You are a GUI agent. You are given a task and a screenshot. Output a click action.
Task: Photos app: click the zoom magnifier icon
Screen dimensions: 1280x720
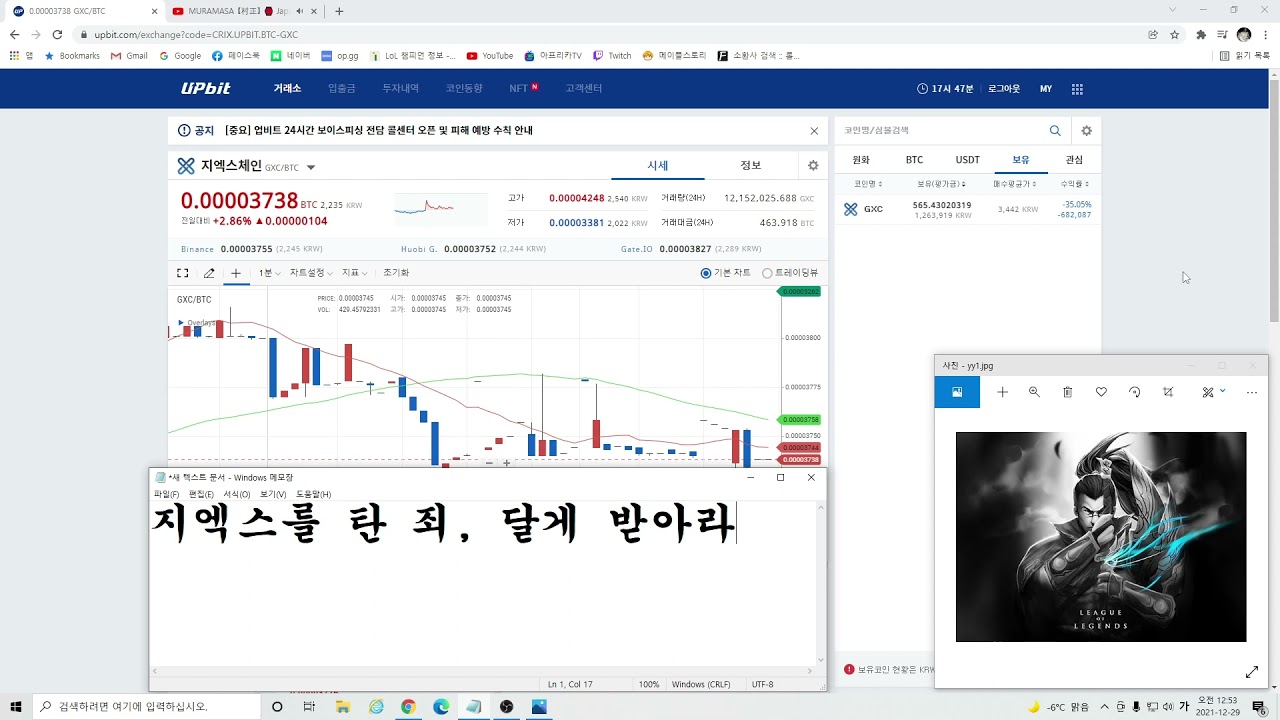click(1034, 393)
